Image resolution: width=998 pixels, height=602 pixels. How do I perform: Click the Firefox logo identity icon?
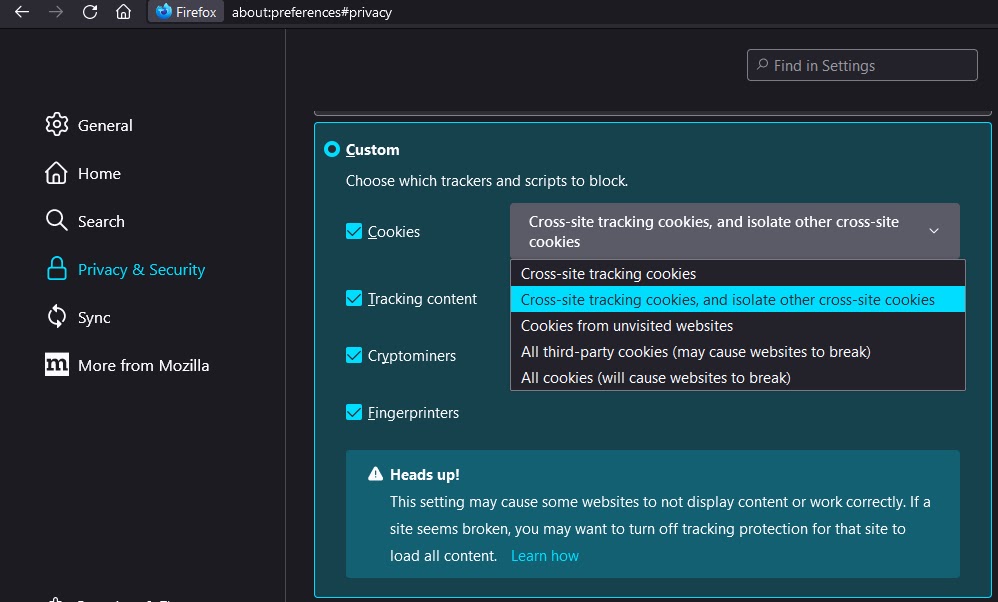[x=164, y=12]
